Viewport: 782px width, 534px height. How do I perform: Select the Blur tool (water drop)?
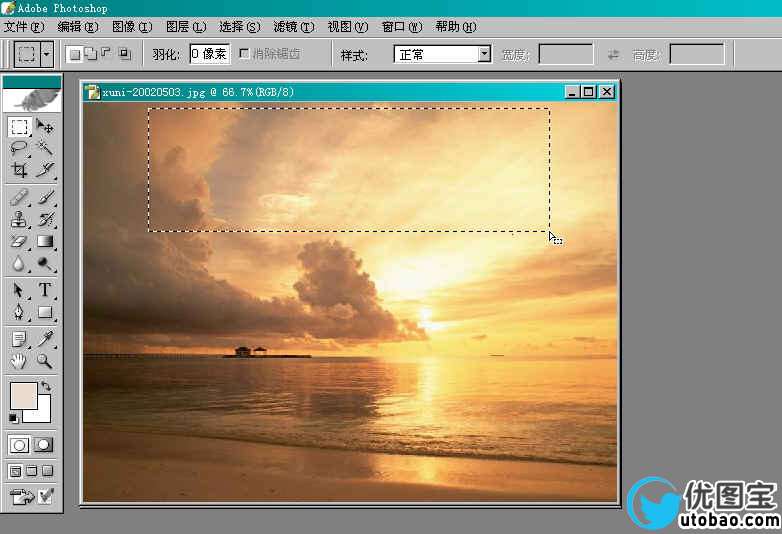coord(19,263)
